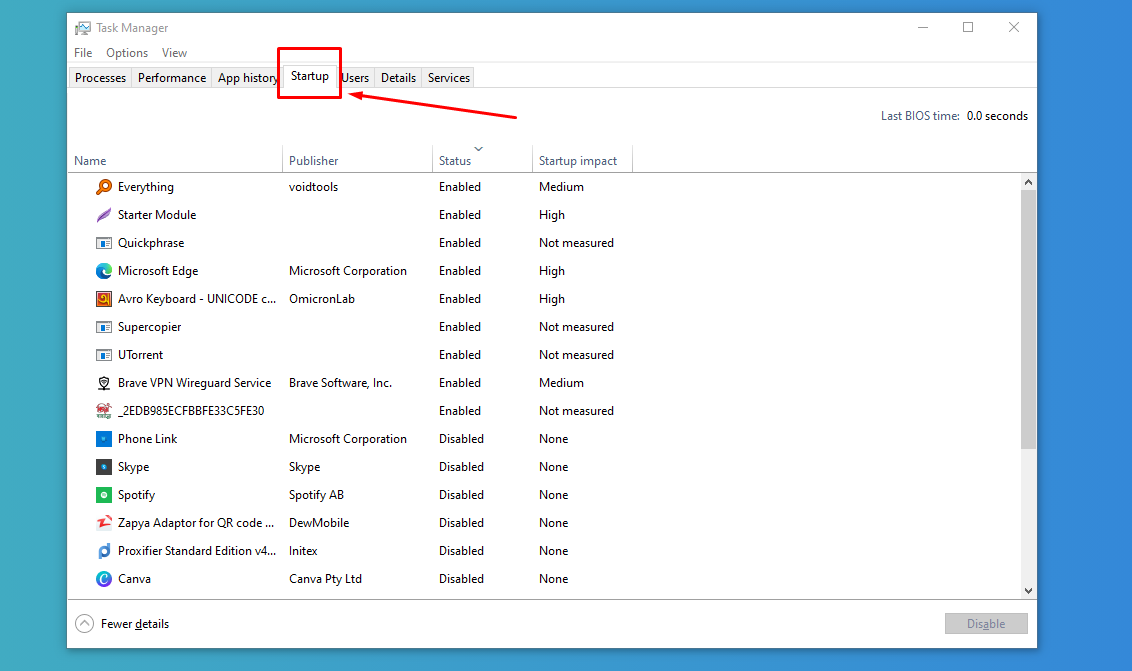The height and width of the screenshot is (671, 1132).
Task: Click the Disable button
Action: (x=986, y=623)
